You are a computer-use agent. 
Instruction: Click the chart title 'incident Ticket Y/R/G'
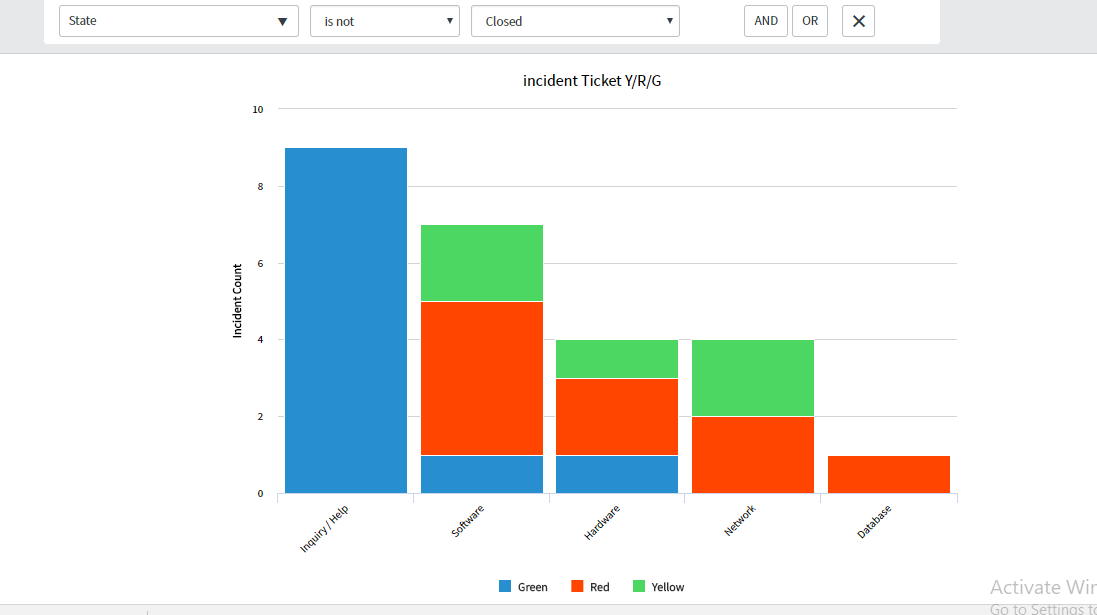[x=592, y=80]
